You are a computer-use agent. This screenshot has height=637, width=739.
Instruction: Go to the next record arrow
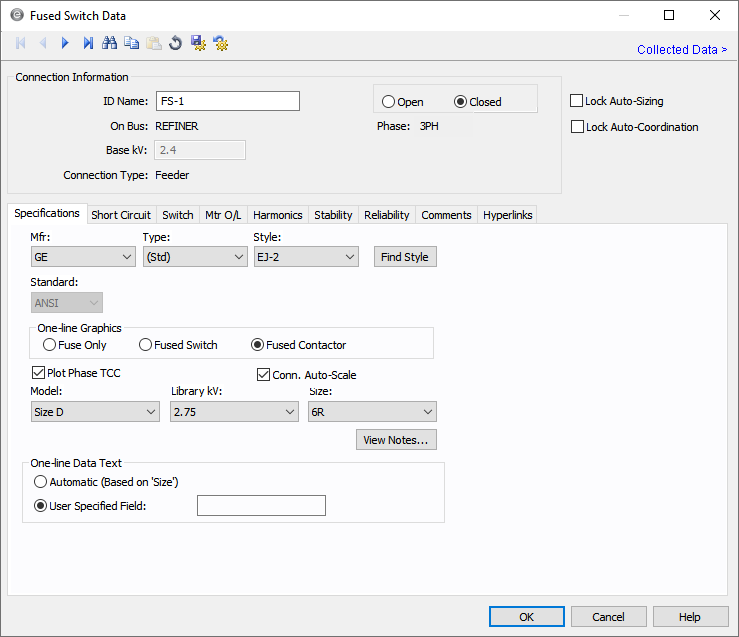(65, 43)
